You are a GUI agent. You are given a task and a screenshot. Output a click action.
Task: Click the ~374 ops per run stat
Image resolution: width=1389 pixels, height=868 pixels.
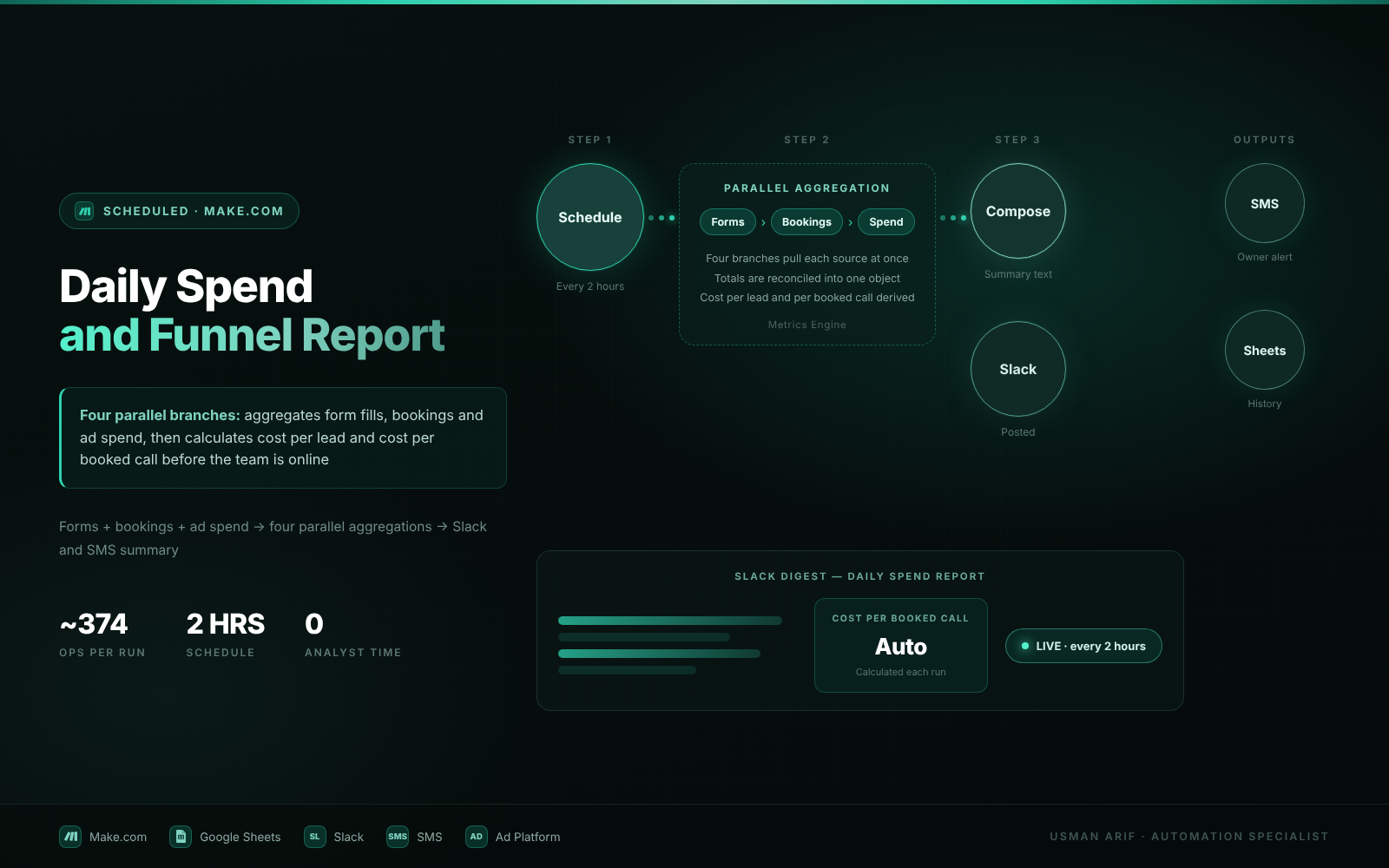[x=102, y=635]
